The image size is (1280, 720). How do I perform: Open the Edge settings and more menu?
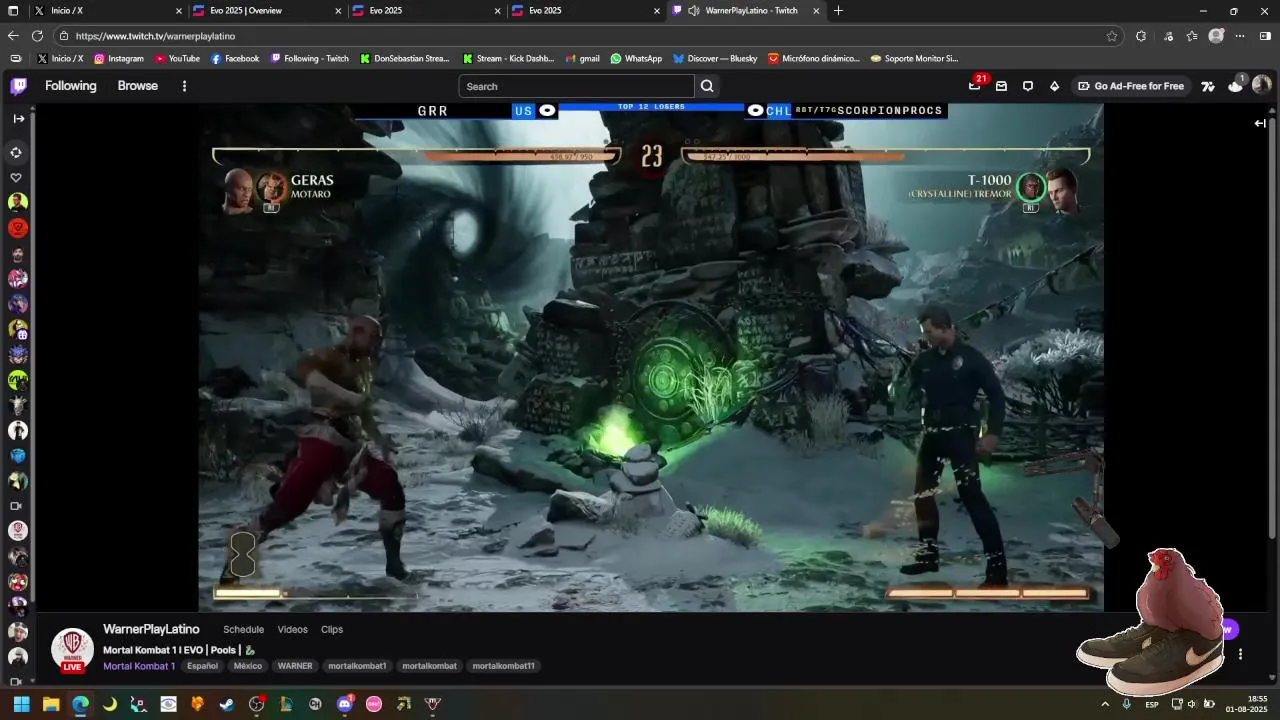click(x=1240, y=36)
